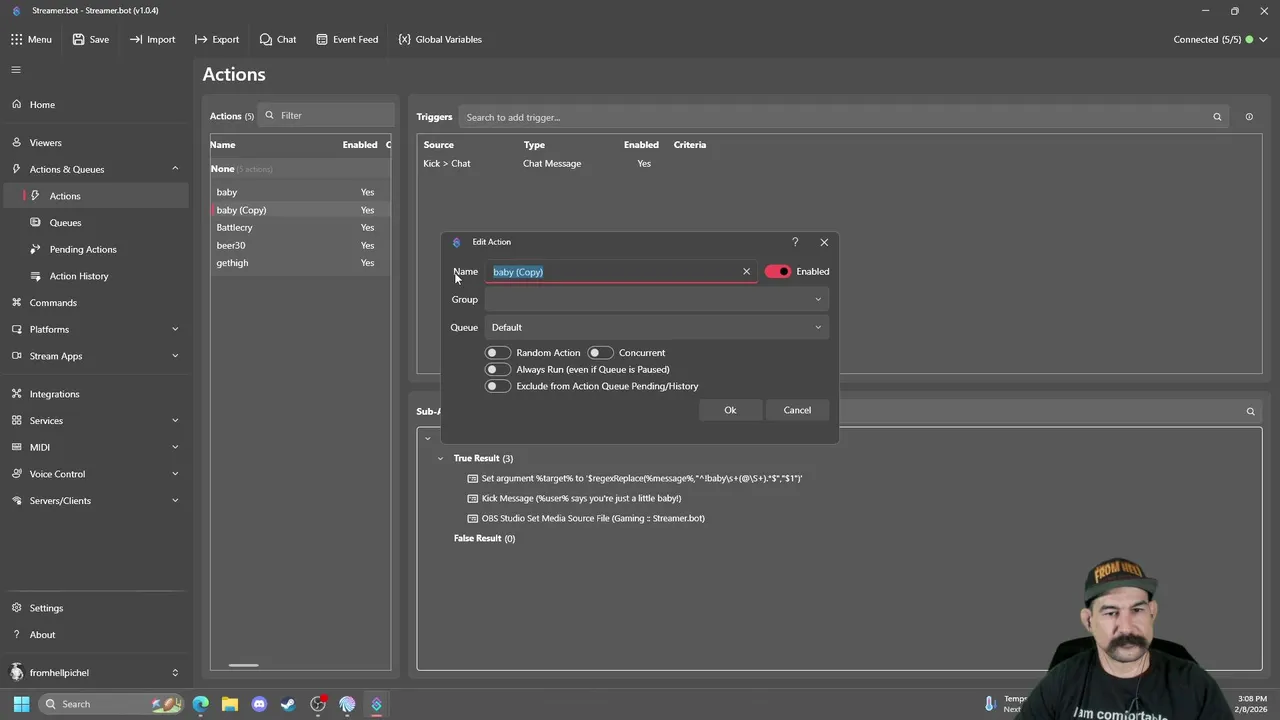The image size is (1280, 720).
Task: Click the help question mark in Edit Action
Action: click(795, 242)
